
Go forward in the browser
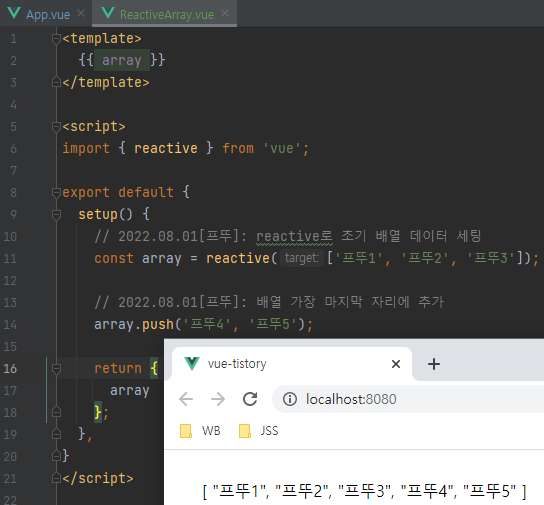(218, 399)
